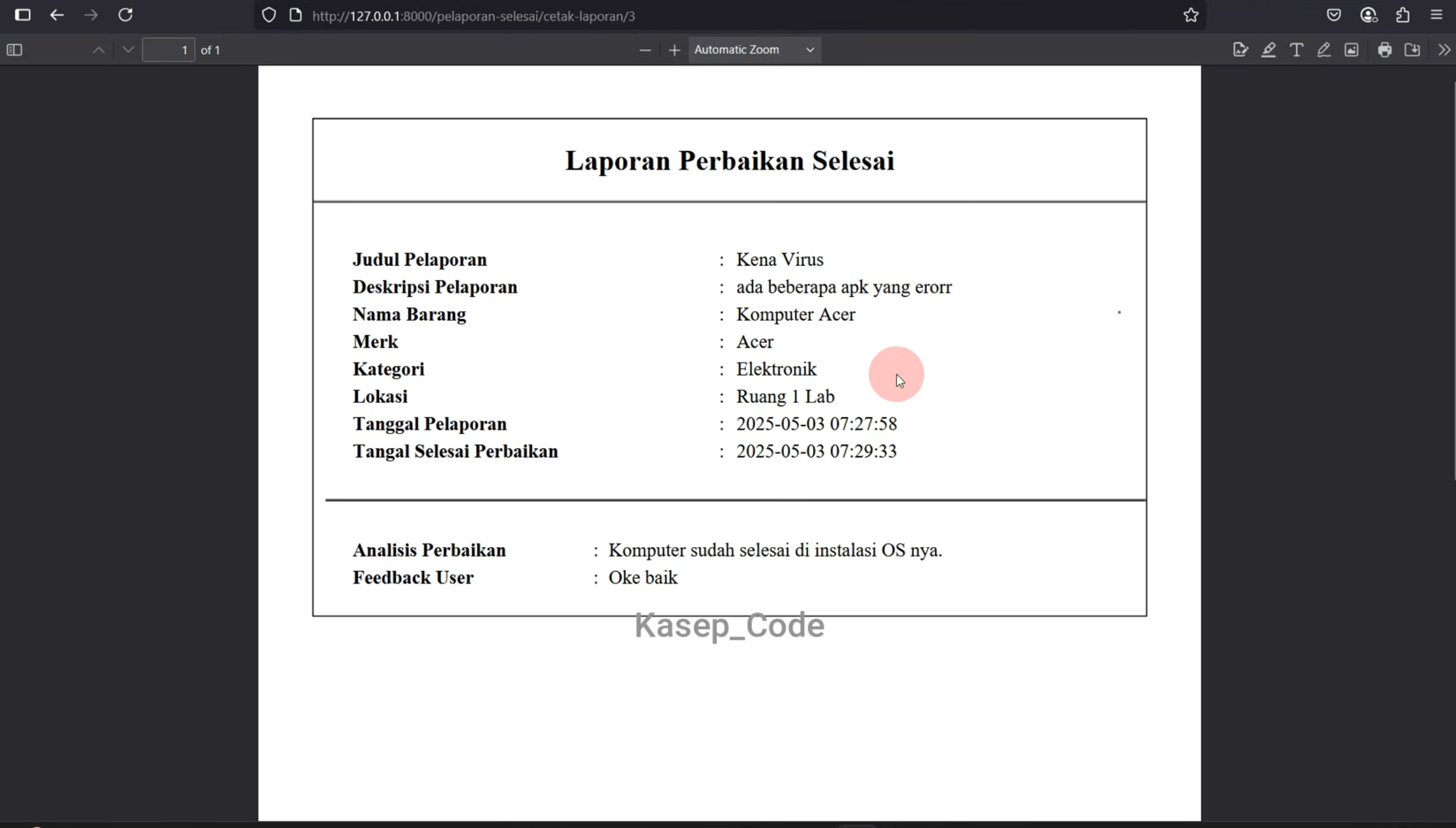Click the Judul Pelaporan label
This screenshot has width=1456, height=828.
pos(420,260)
